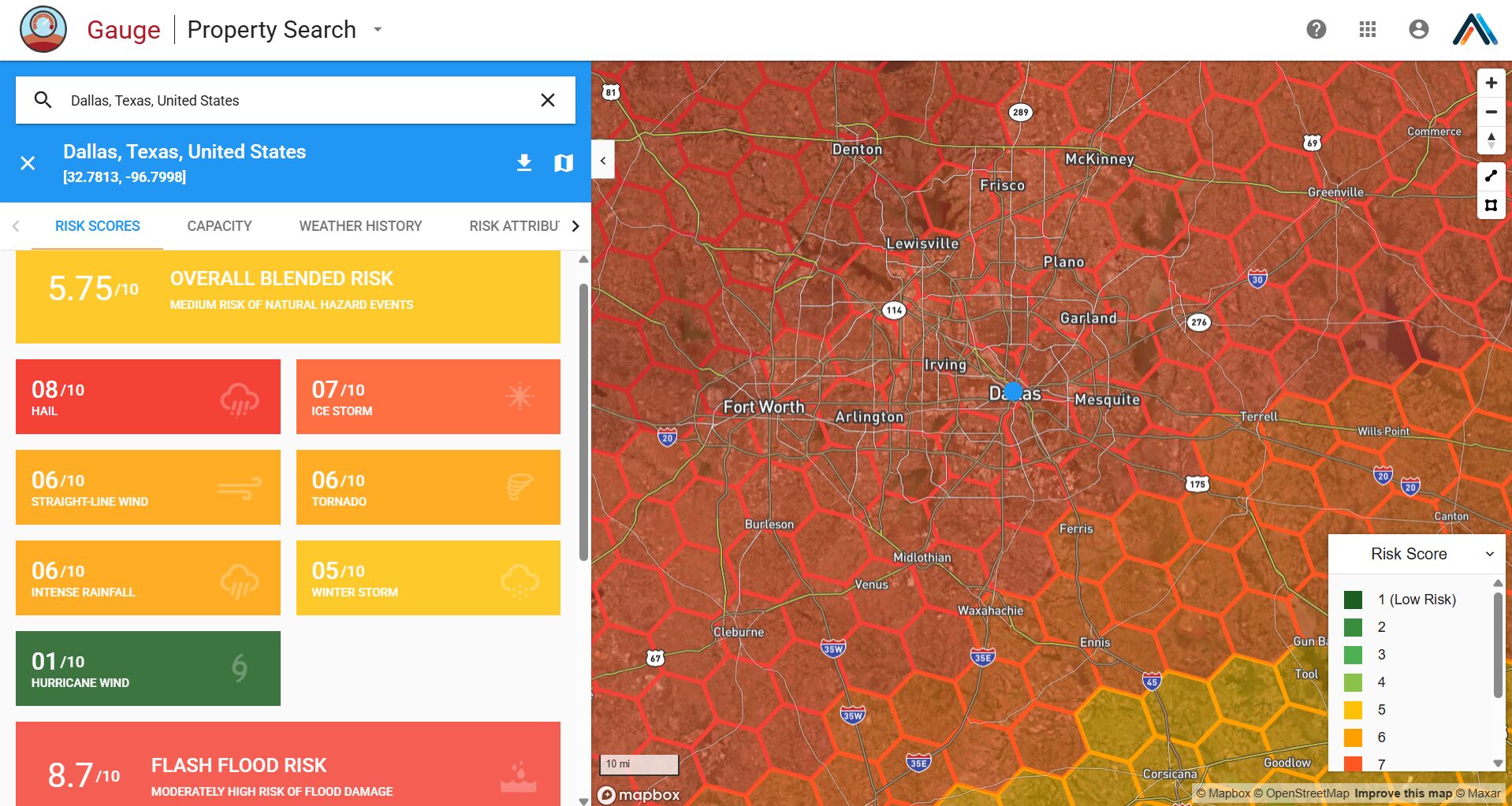The width and height of the screenshot is (1512, 806).
Task: Activate the line measure tool
Action: tap(1491, 176)
